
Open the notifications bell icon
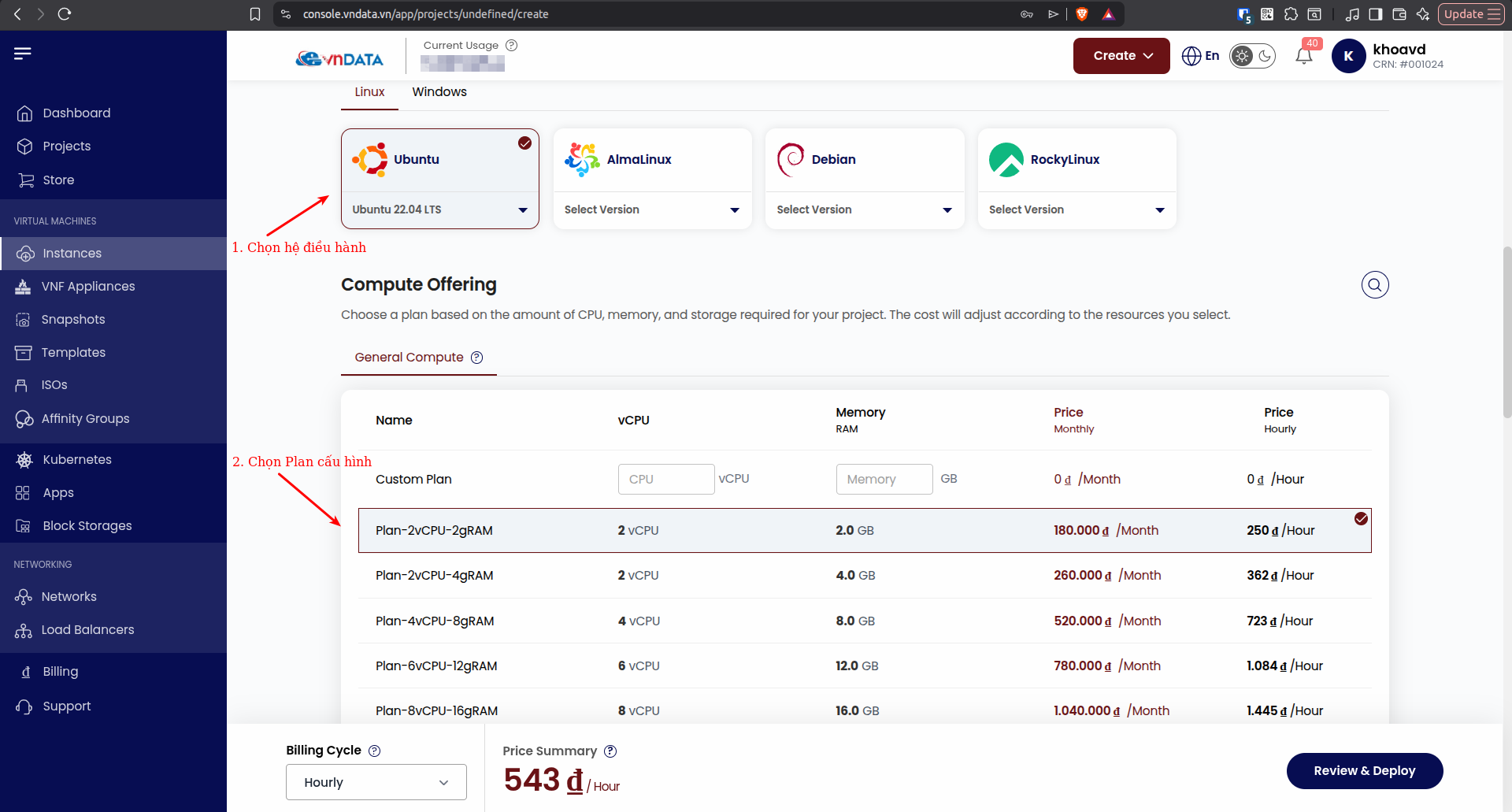pos(1303,56)
